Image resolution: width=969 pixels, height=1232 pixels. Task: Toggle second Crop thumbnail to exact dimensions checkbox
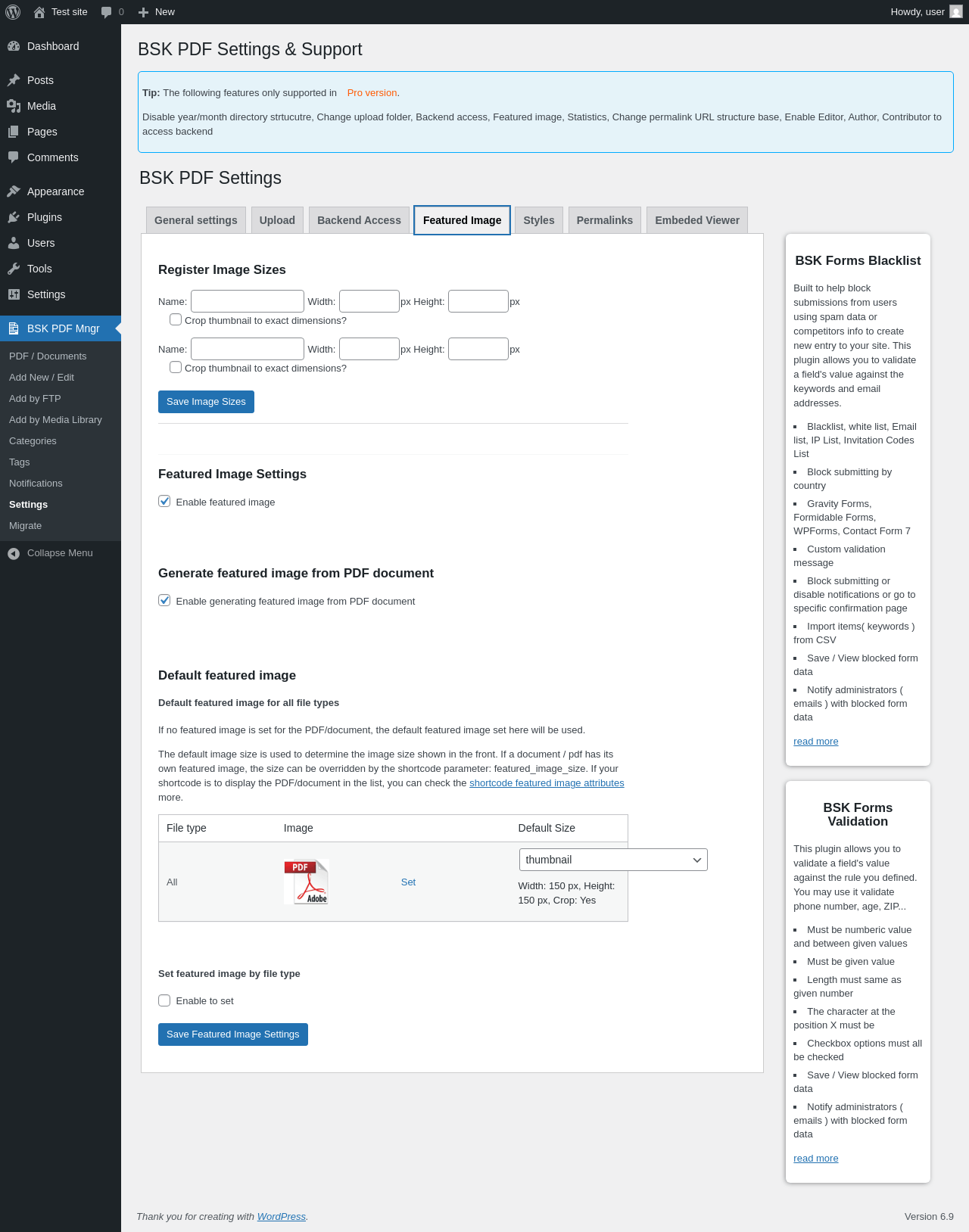[176, 367]
